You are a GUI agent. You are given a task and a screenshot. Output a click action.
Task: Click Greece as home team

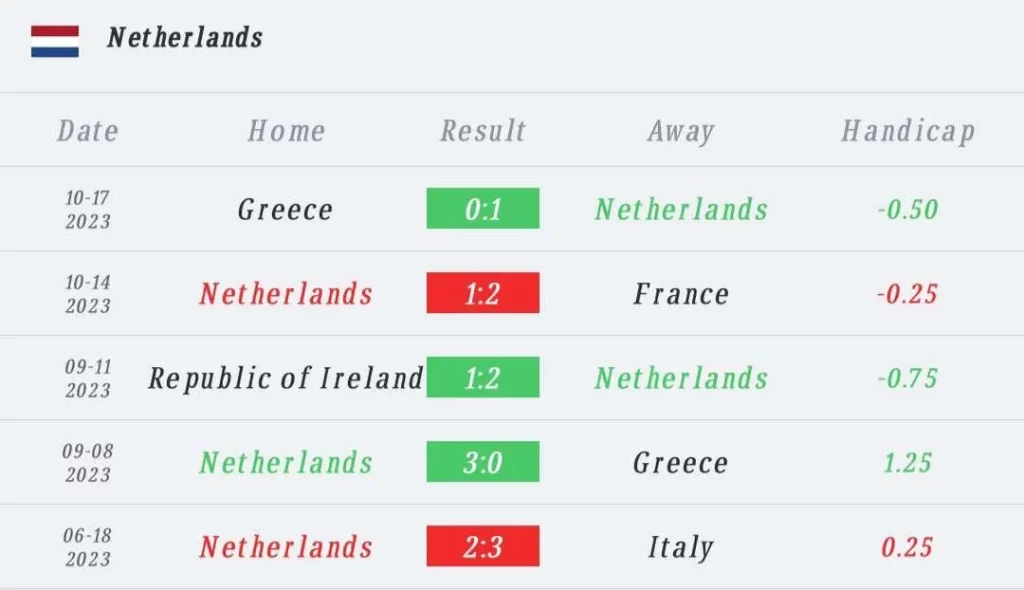point(285,210)
